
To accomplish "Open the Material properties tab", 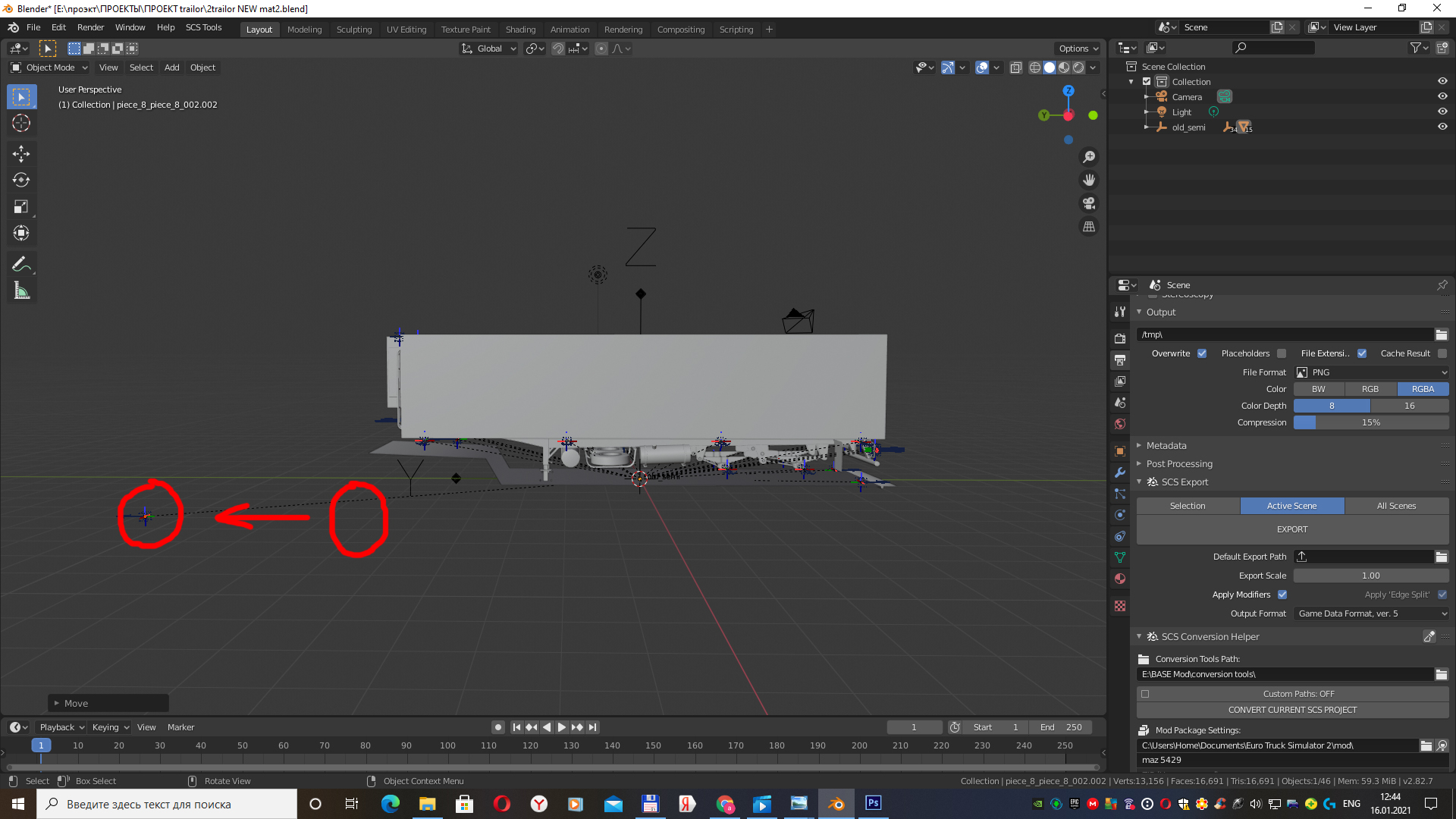I will coord(1120,579).
